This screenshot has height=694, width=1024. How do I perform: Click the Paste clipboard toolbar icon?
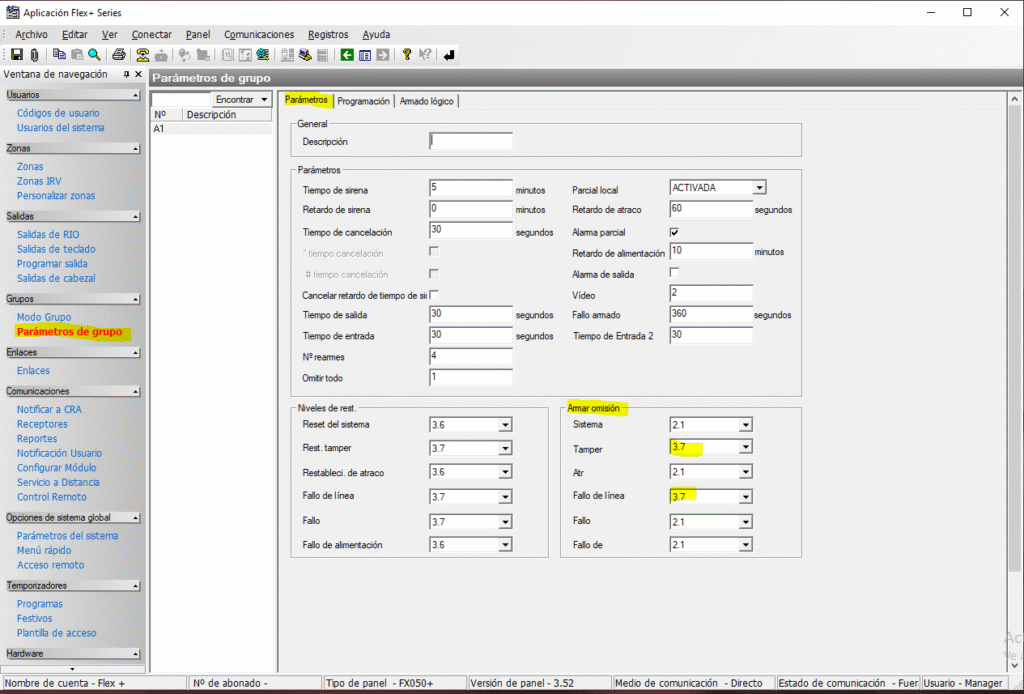point(76,55)
